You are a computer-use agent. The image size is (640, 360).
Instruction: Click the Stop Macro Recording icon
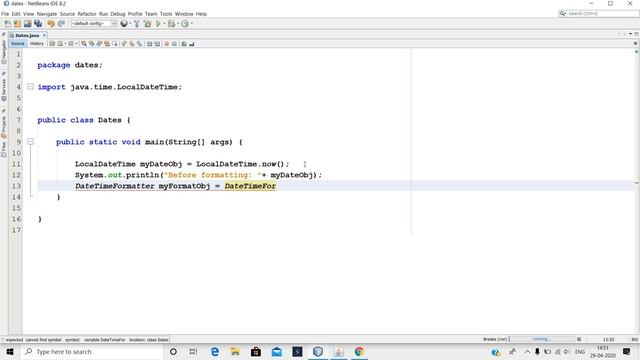tap(174, 44)
